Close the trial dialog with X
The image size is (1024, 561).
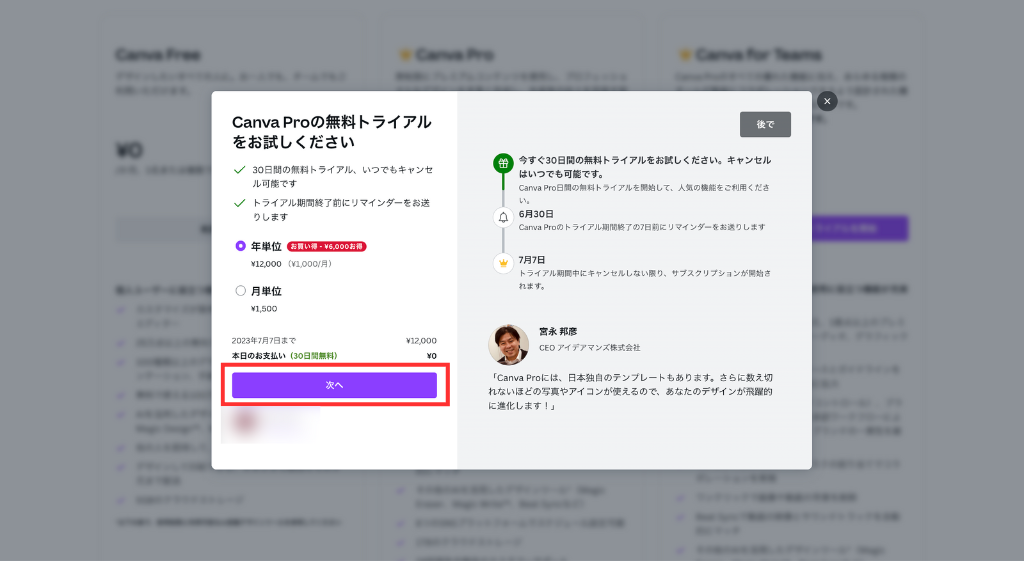coord(827,101)
